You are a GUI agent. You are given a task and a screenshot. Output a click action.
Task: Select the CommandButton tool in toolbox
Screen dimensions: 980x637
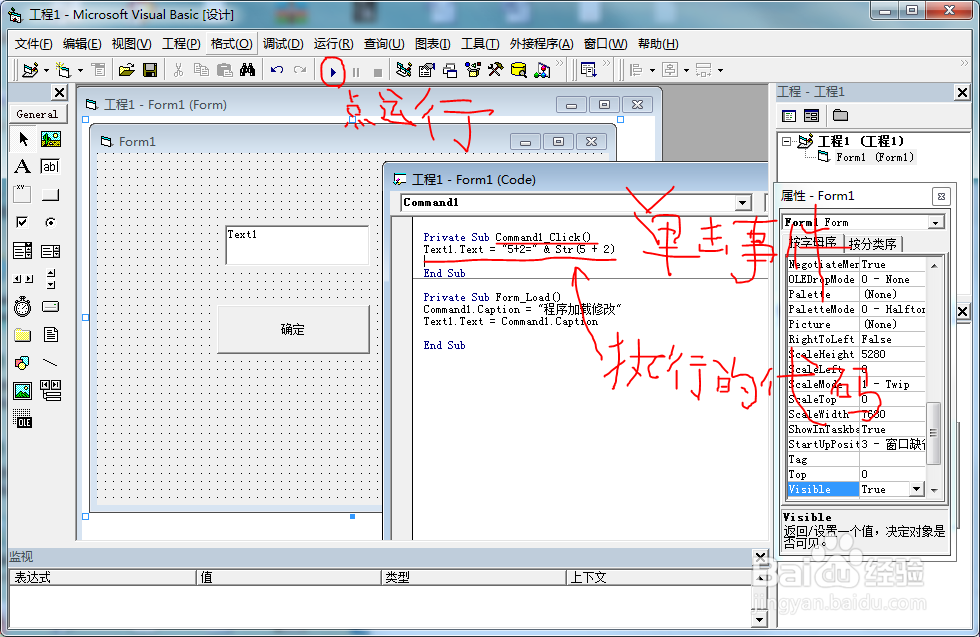click(x=51, y=194)
